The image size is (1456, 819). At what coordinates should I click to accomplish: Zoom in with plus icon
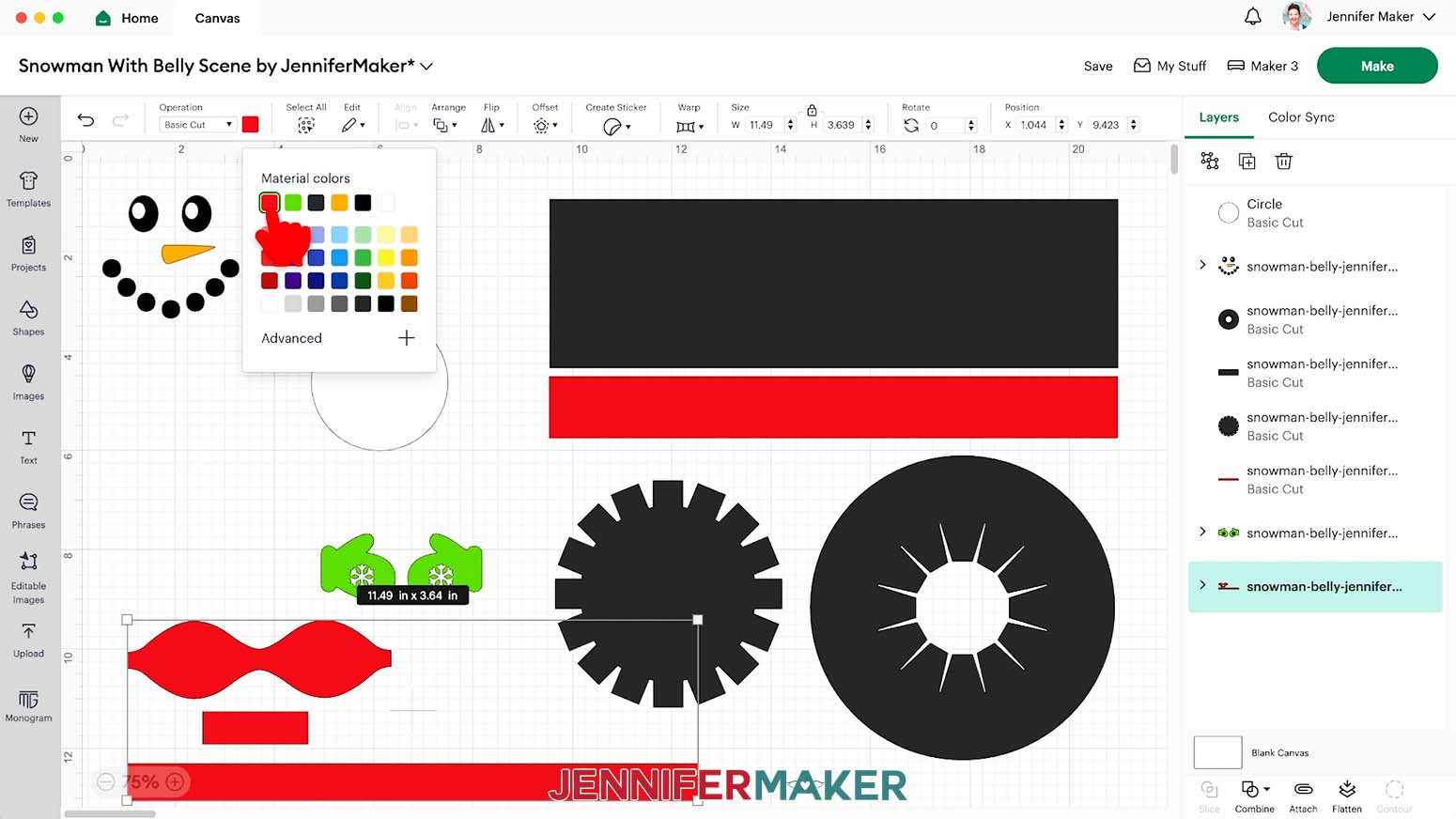click(x=175, y=781)
